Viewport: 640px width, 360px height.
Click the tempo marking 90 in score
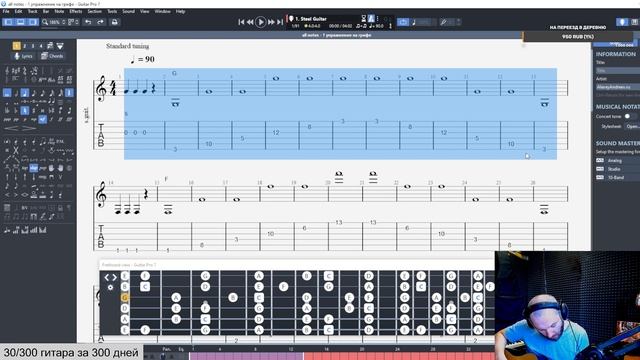click(x=142, y=60)
